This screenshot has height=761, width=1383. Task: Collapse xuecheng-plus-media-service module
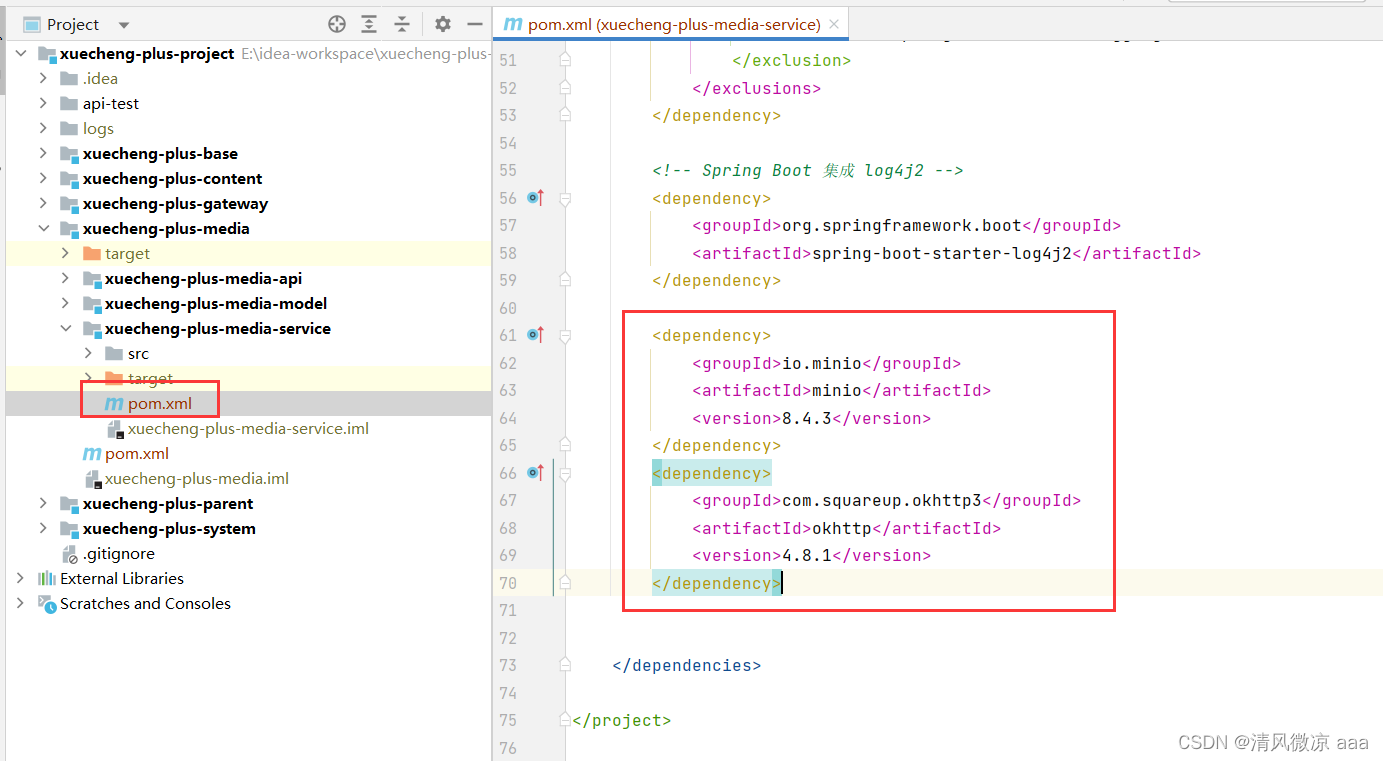tap(66, 328)
